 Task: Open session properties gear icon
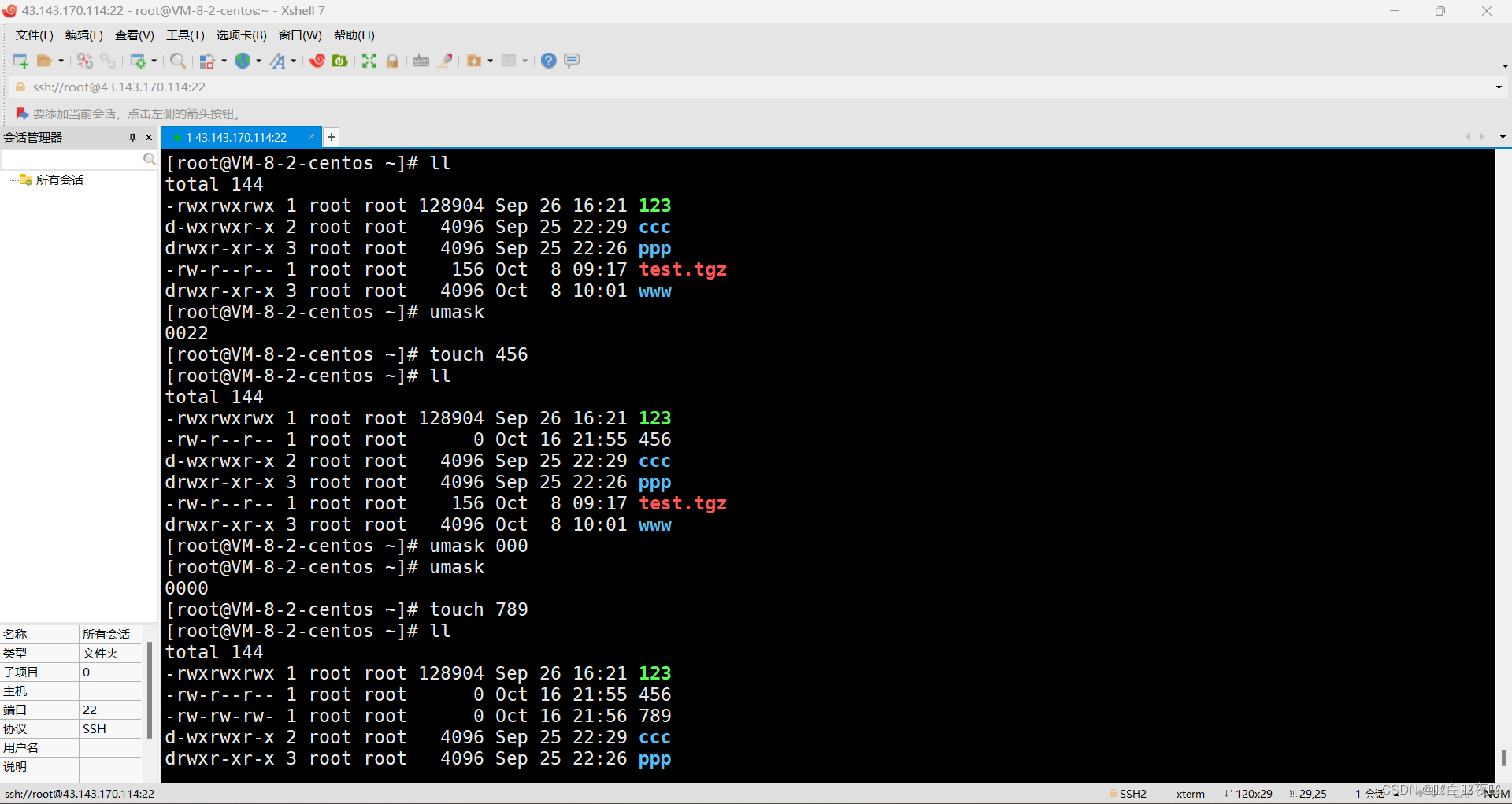138,61
